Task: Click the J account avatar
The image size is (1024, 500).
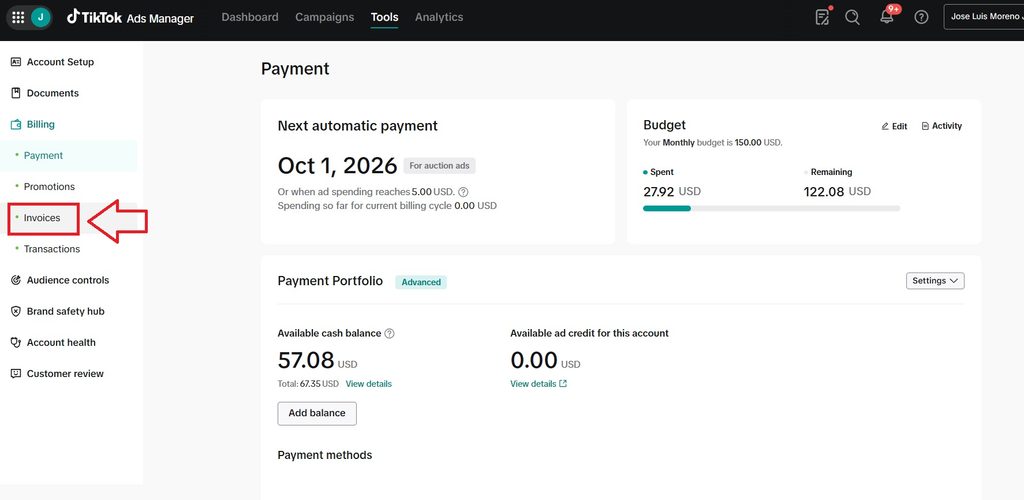Action: tap(40, 18)
